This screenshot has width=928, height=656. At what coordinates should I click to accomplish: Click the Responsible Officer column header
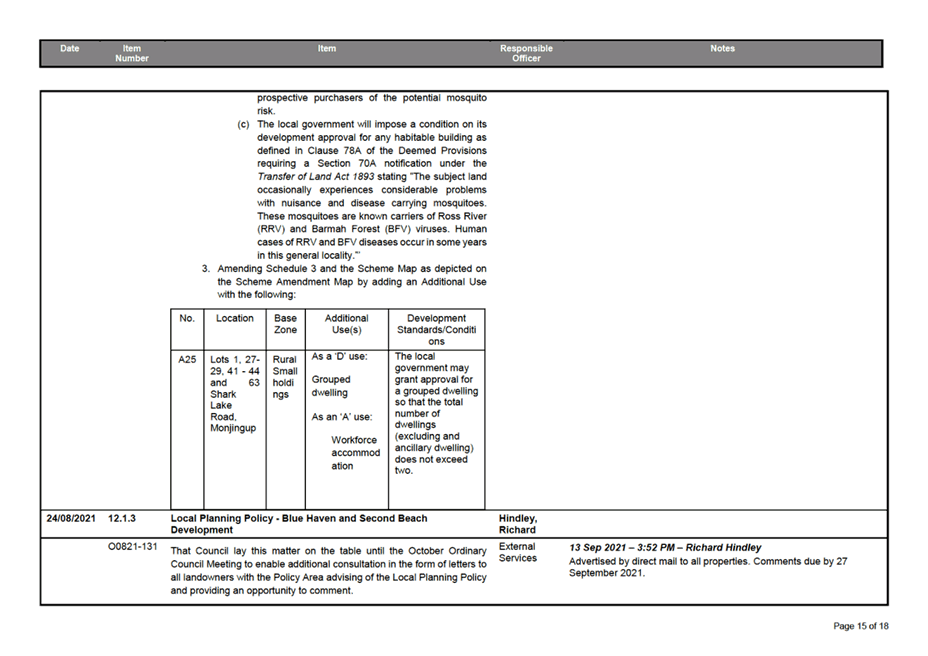(525, 53)
